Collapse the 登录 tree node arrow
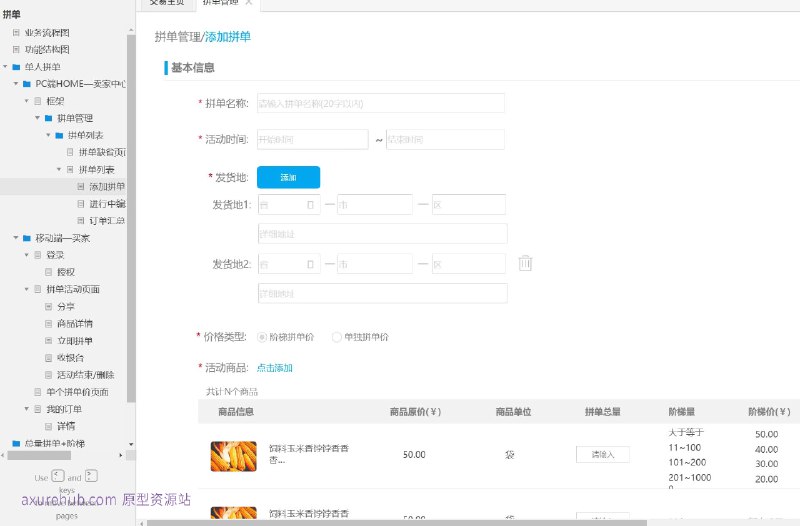 coord(27,255)
